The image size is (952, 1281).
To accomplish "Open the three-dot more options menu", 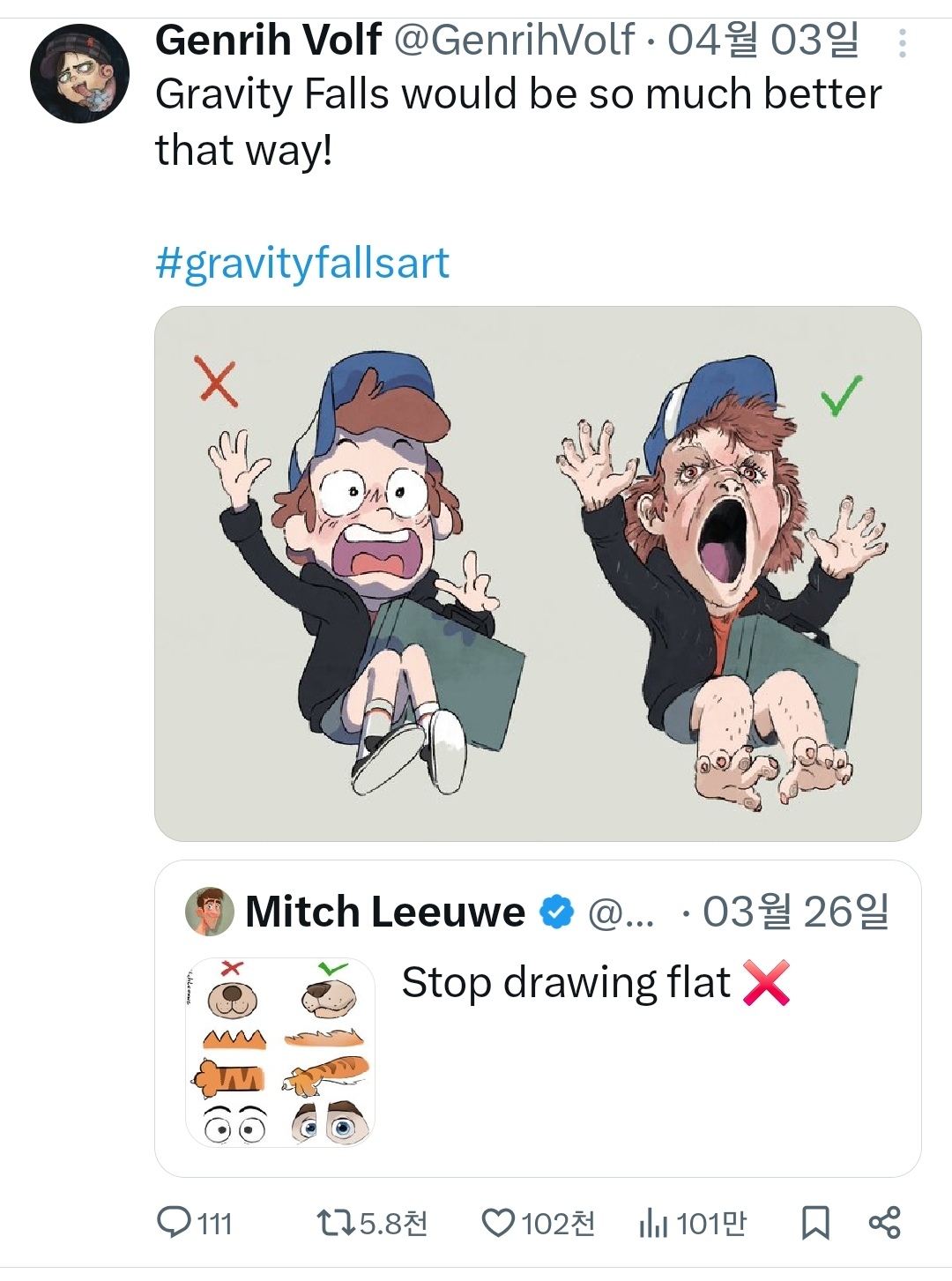I will point(902,43).
